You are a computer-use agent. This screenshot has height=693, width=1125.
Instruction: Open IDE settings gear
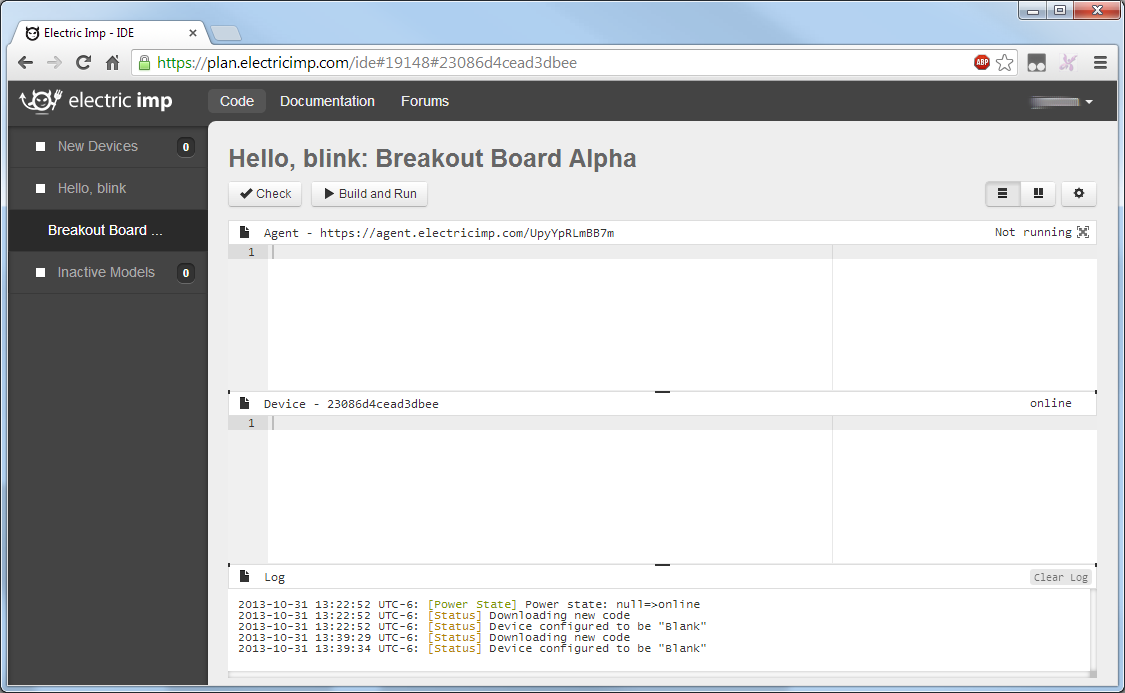coord(1078,194)
